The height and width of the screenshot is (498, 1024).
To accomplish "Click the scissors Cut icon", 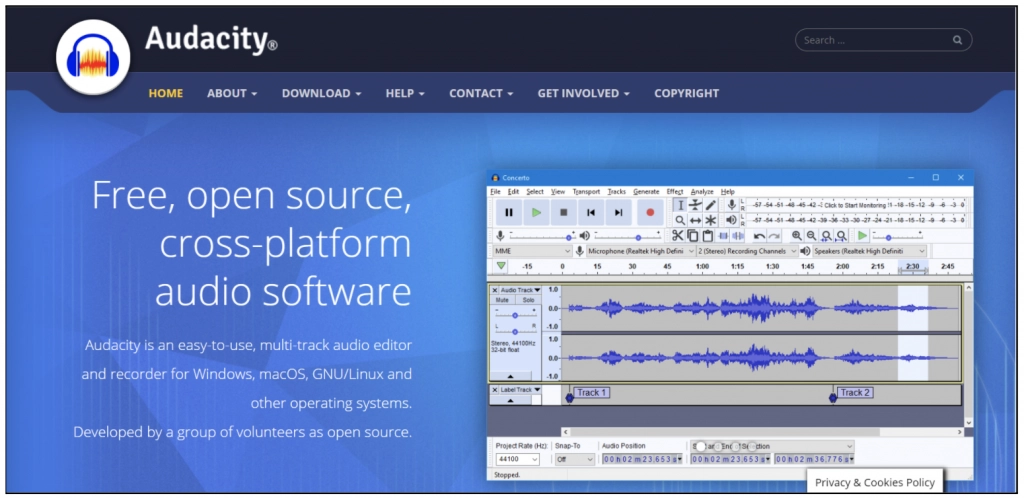I will pyautogui.click(x=677, y=236).
